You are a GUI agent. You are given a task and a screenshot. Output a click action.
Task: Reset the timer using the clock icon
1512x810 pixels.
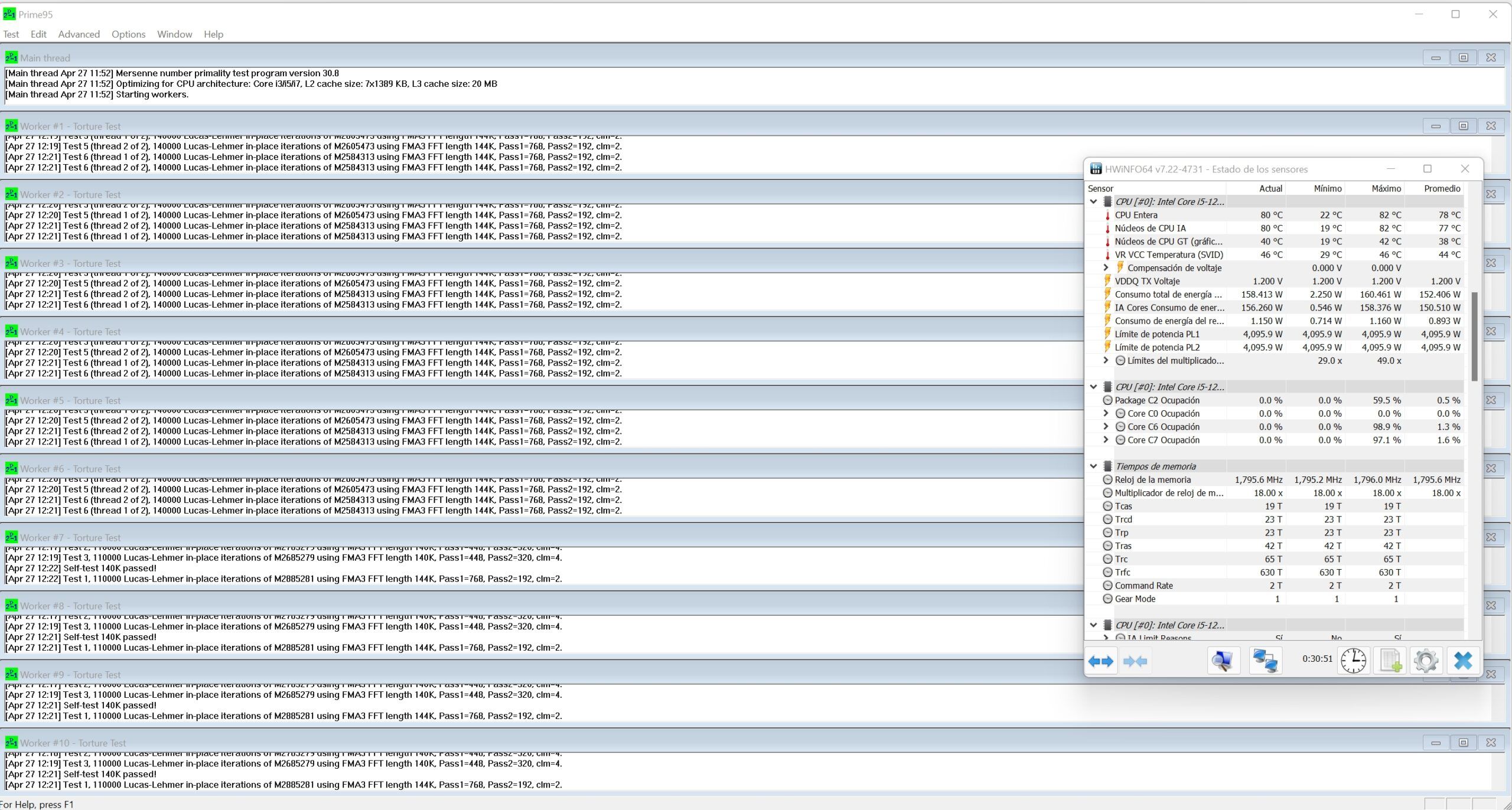click(x=1353, y=661)
